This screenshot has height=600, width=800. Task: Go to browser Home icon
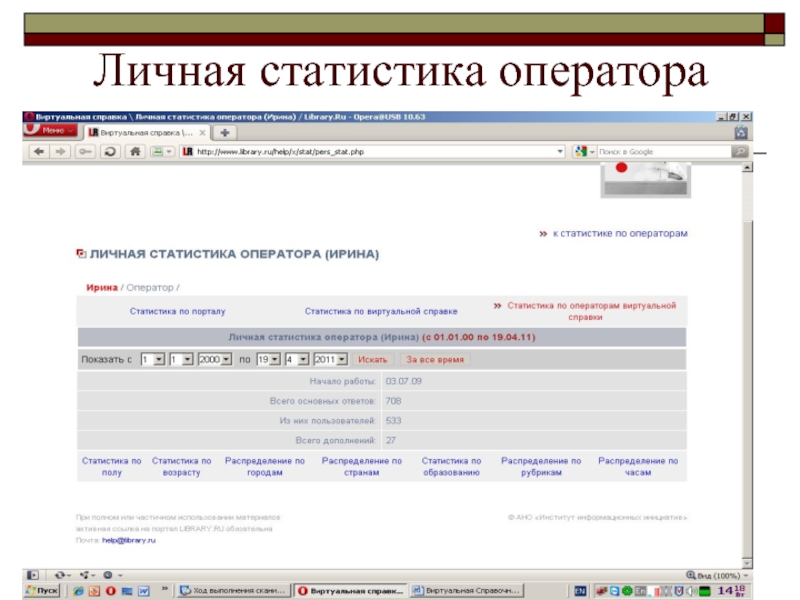133,152
